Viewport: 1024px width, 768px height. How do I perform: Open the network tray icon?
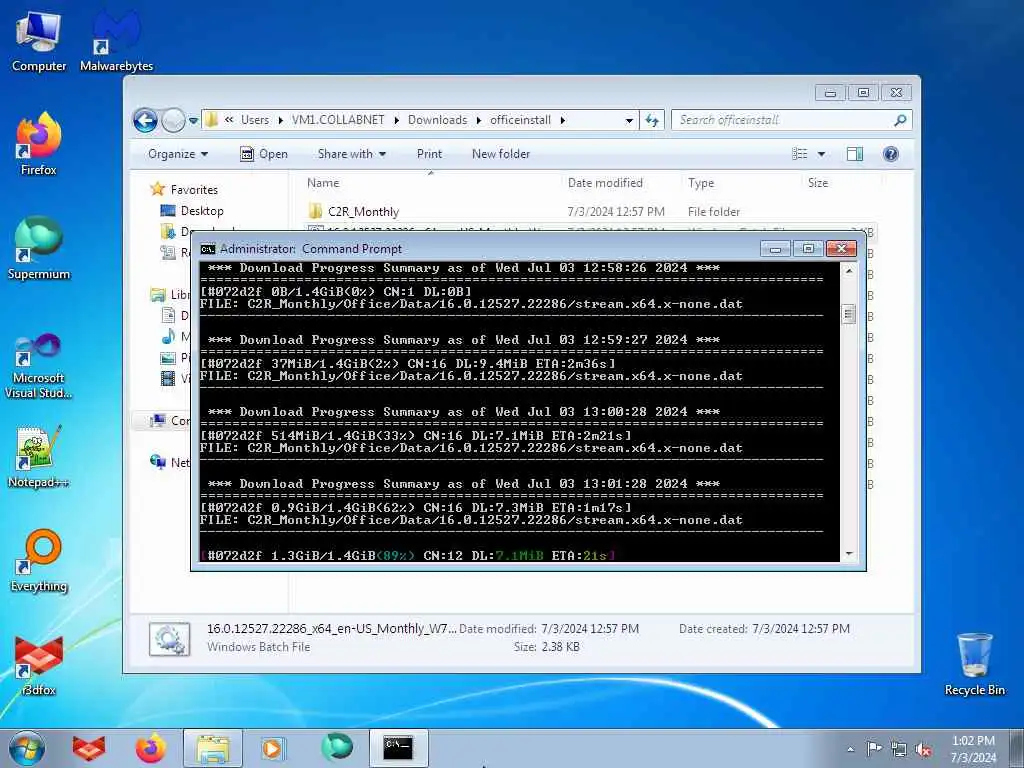tap(899, 749)
